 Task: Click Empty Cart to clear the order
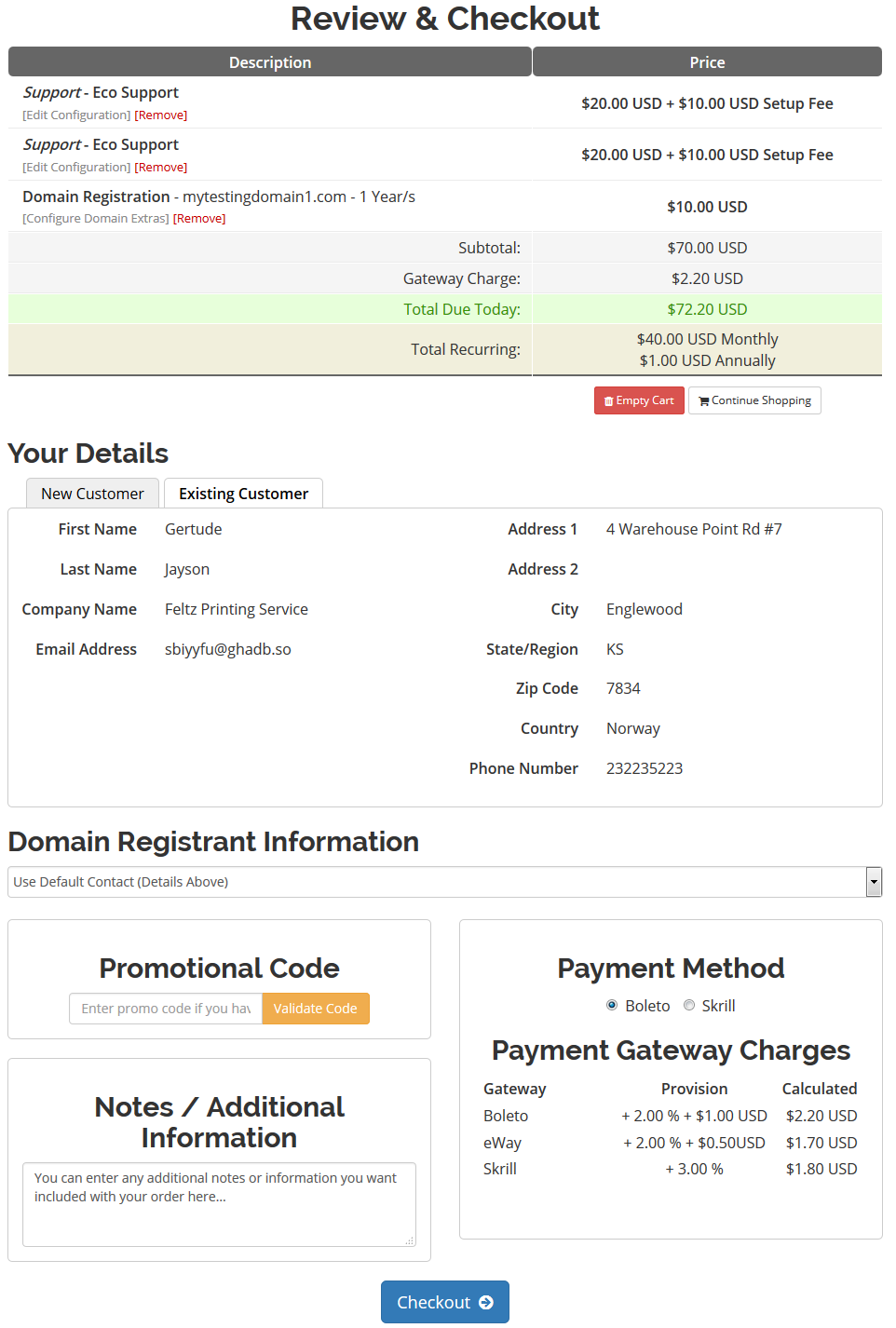(x=639, y=400)
